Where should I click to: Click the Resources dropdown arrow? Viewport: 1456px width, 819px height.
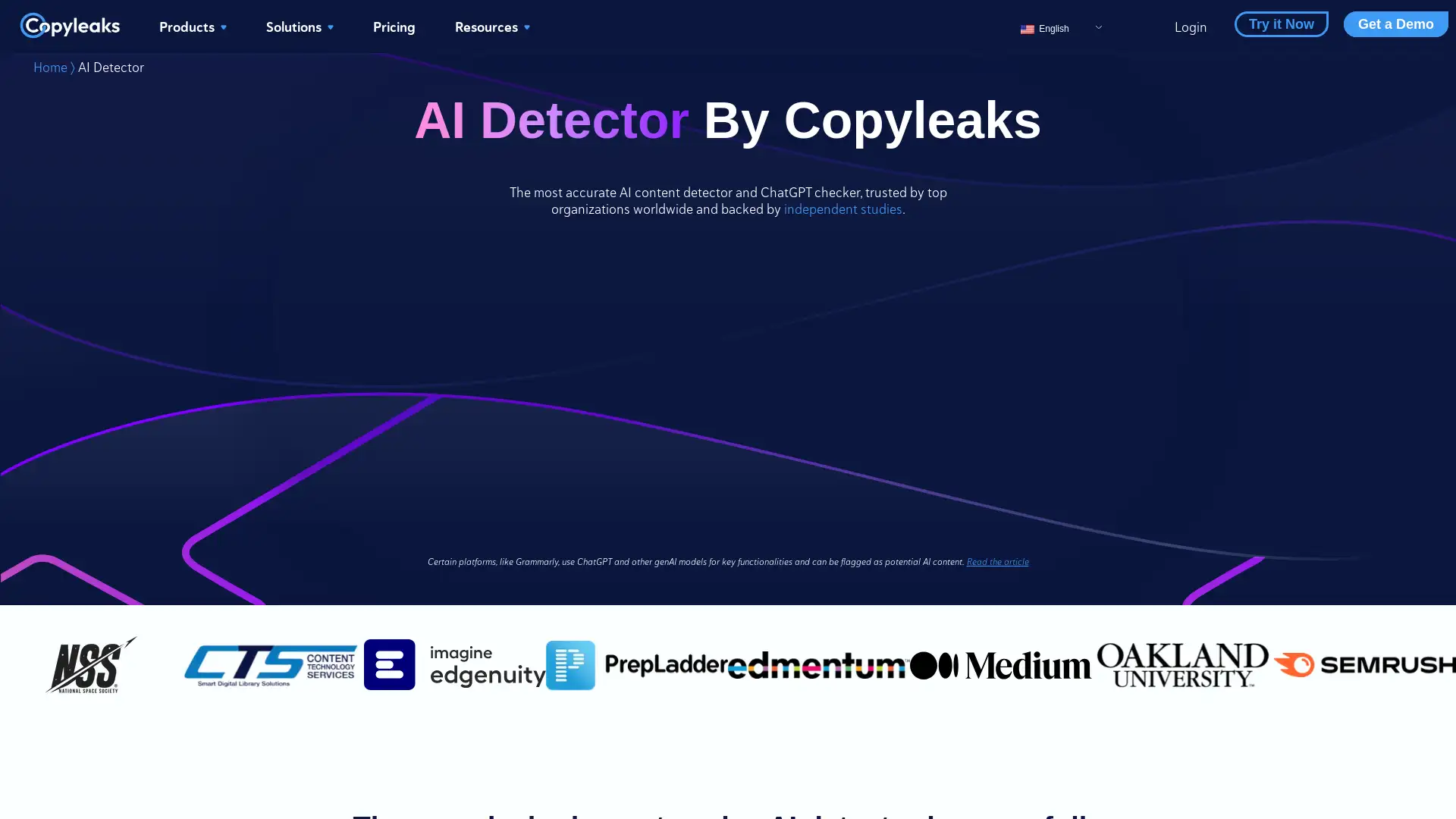click(x=527, y=27)
